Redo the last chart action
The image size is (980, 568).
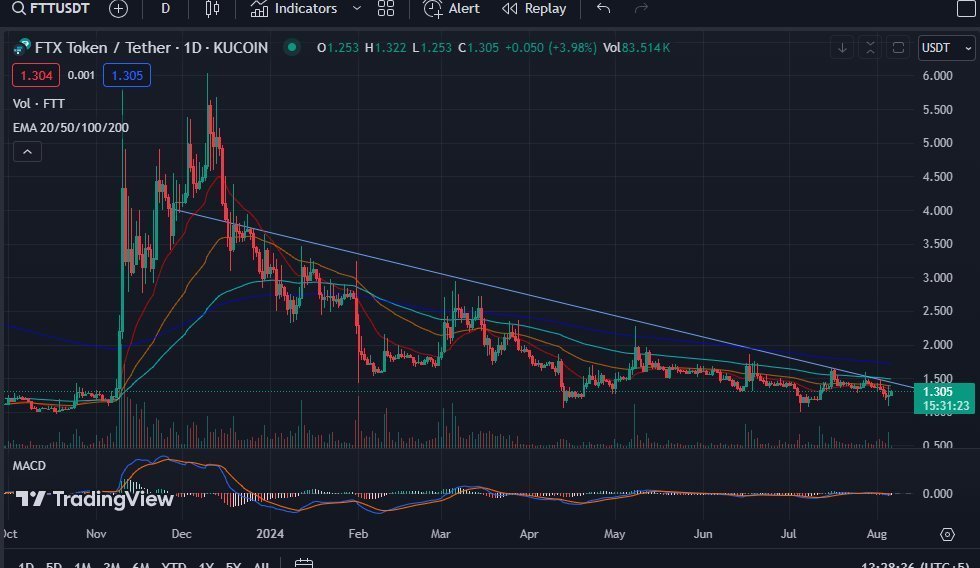641,9
